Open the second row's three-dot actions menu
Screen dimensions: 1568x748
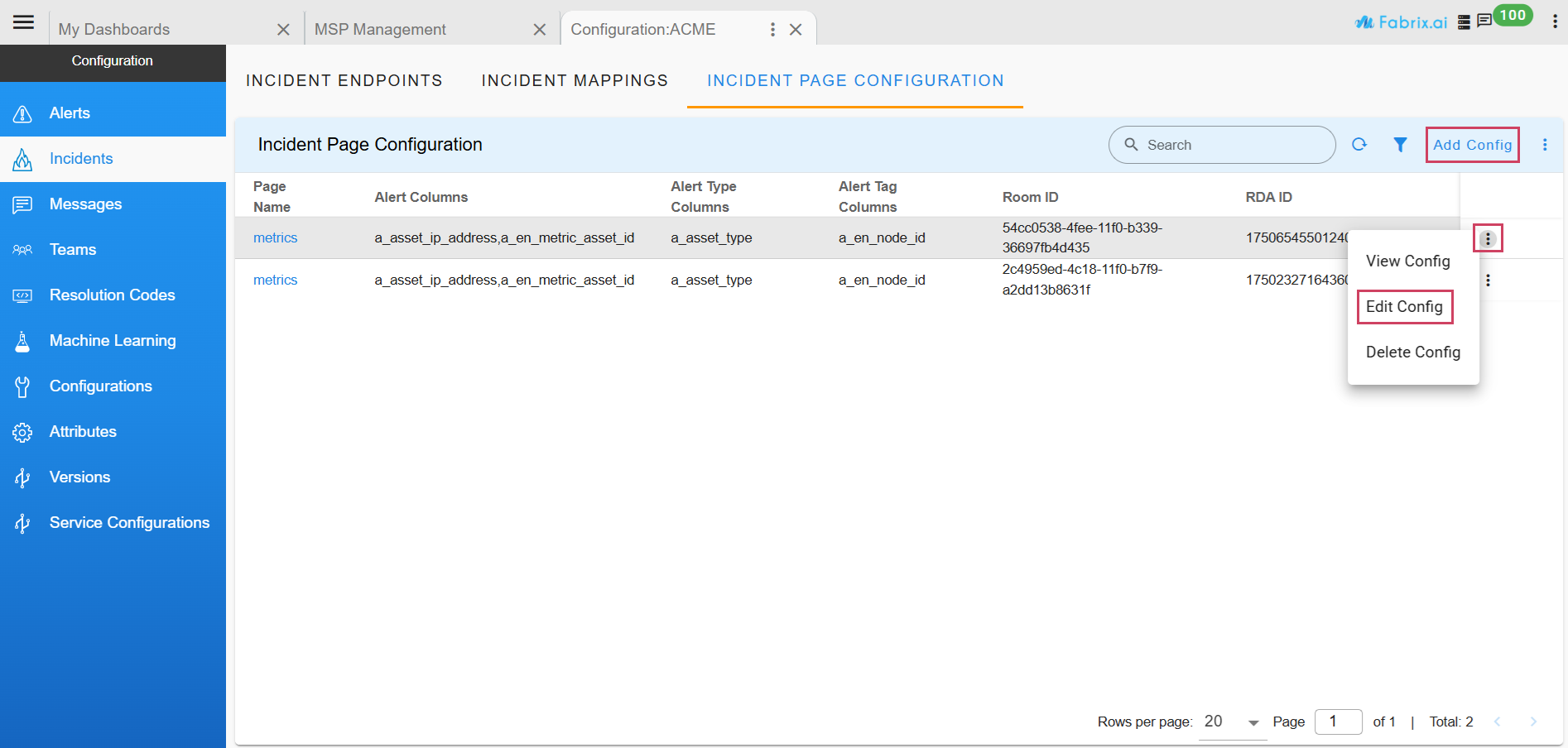[x=1488, y=280]
